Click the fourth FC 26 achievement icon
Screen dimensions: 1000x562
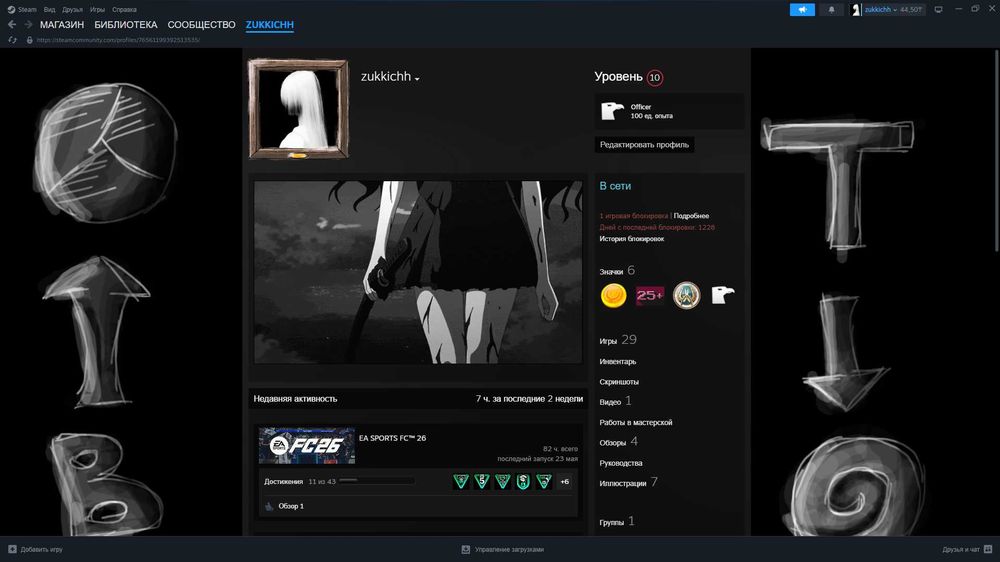point(523,481)
